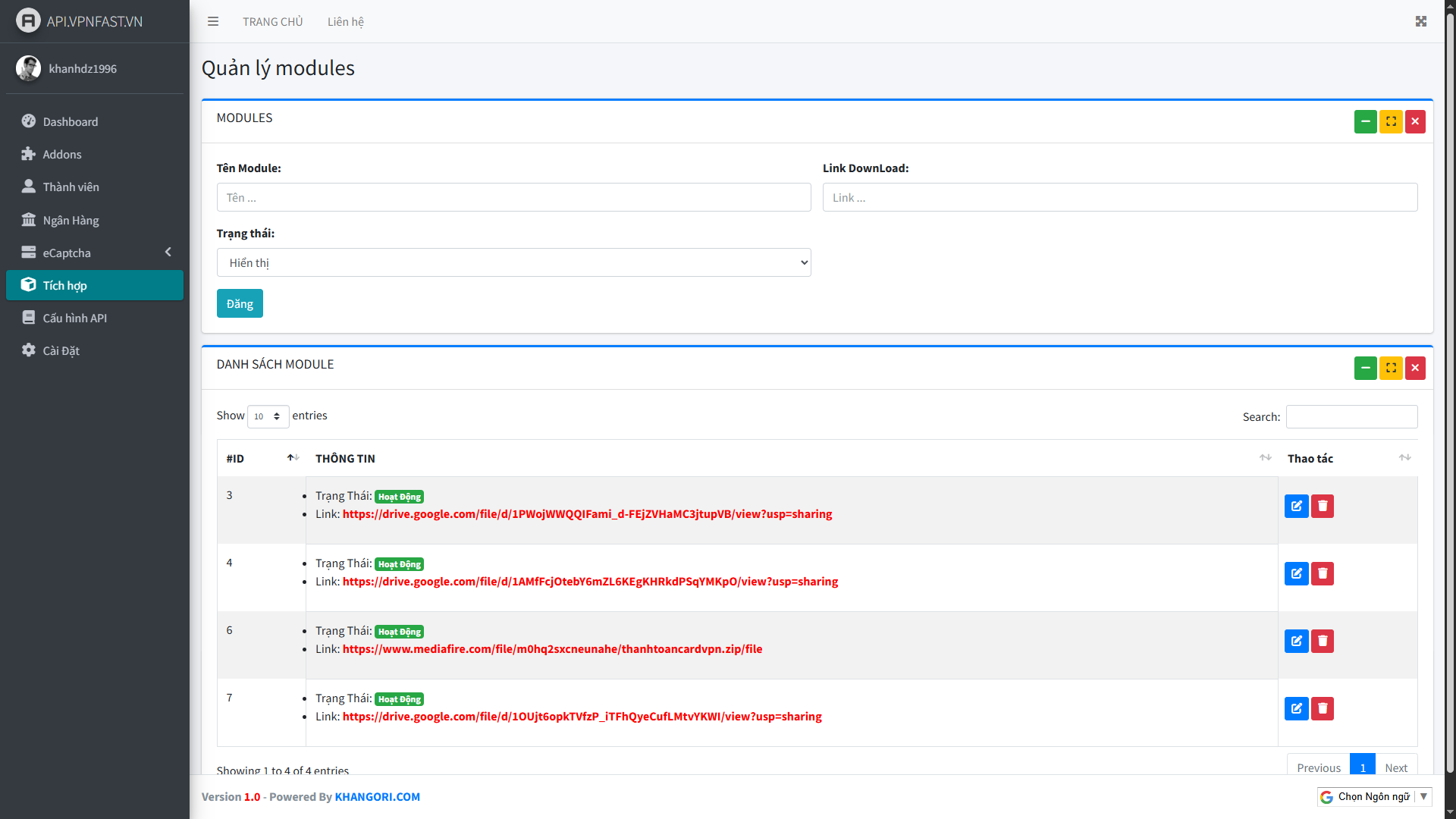The height and width of the screenshot is (819, 1456).
Task: Click the edit icon for module ID 3
Action: pyautogui.click(x=1296, y=506)
